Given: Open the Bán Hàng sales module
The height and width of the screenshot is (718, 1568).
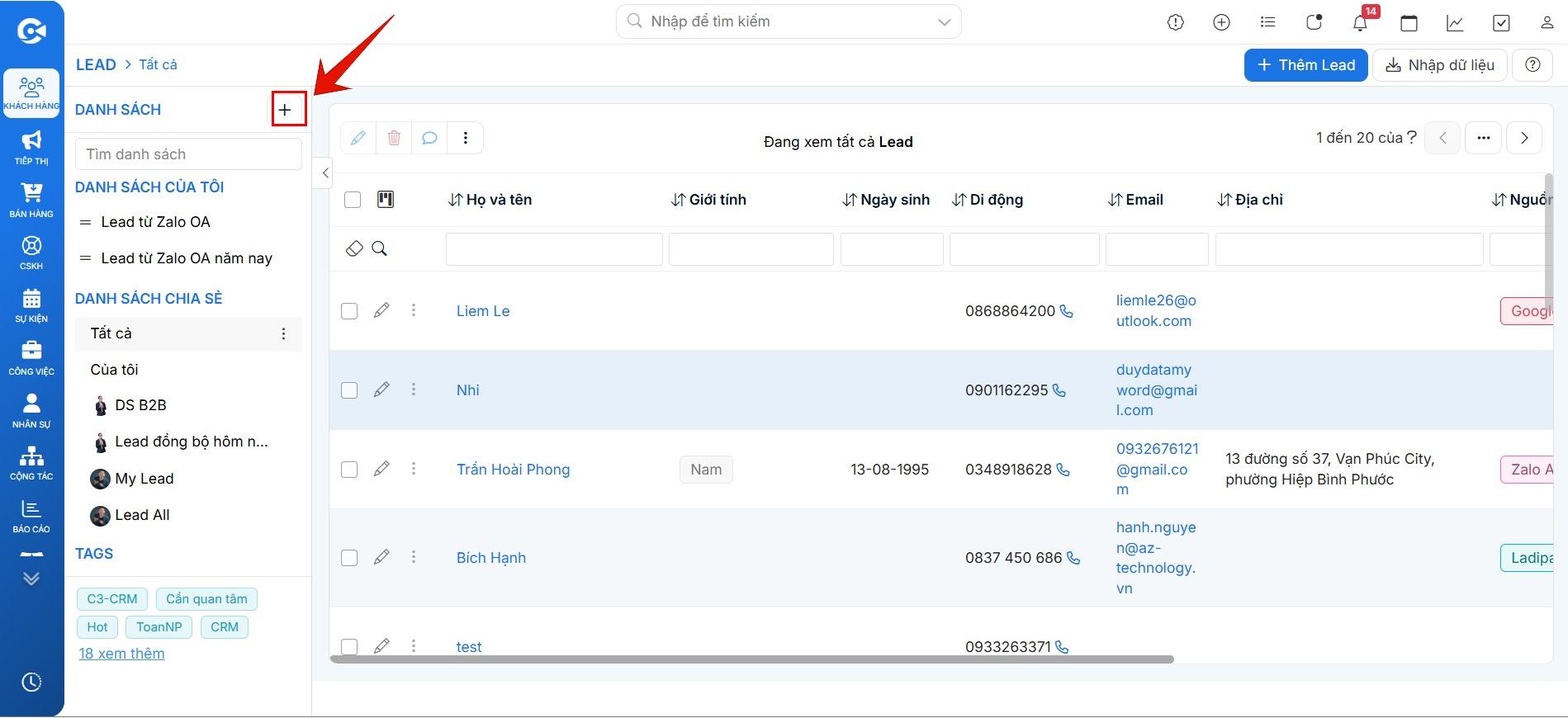Looking at the screenshot, I should [31, 200].
